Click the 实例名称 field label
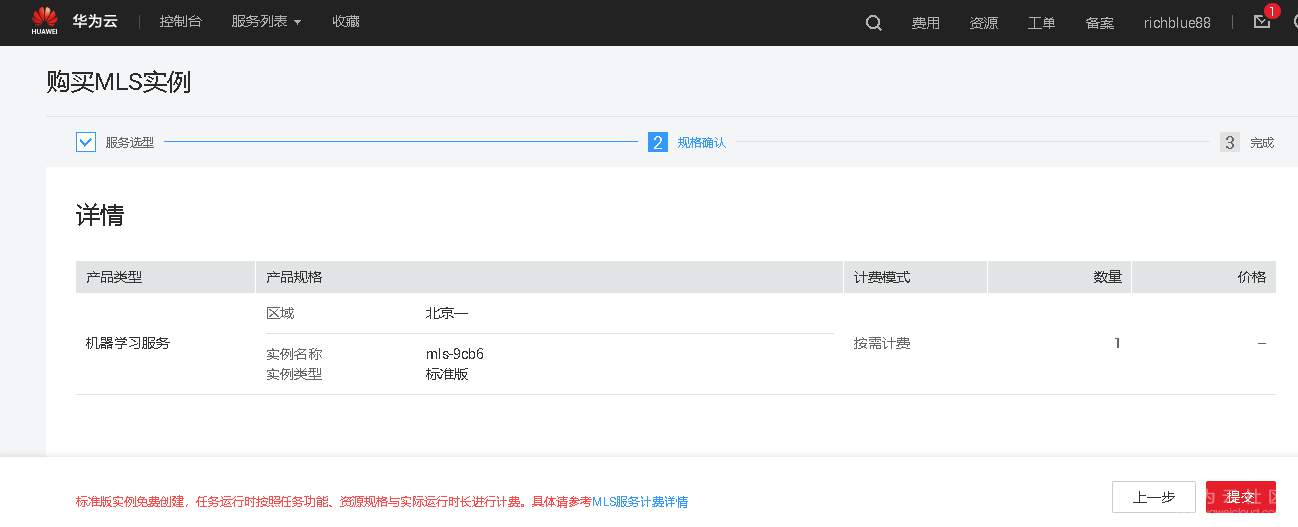This screenshot has height=527, width=1298. click(294, 354)
